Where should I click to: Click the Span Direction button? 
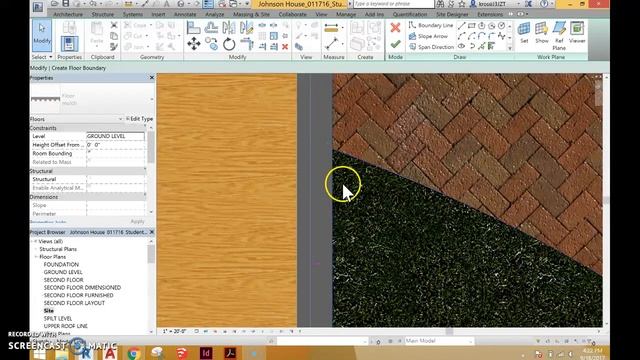(431, 47)
